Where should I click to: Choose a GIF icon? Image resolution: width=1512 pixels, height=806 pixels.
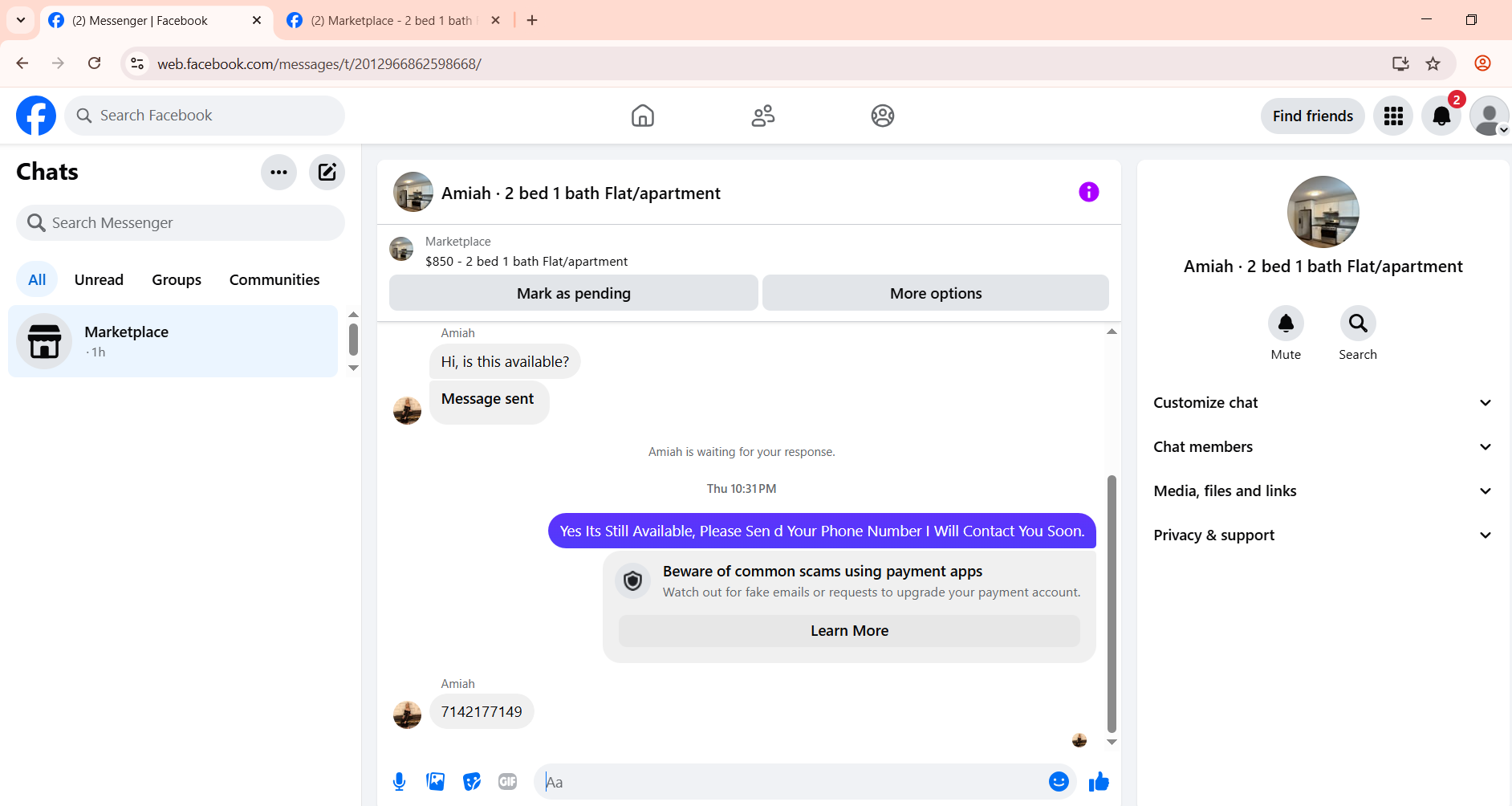(507, 782)
